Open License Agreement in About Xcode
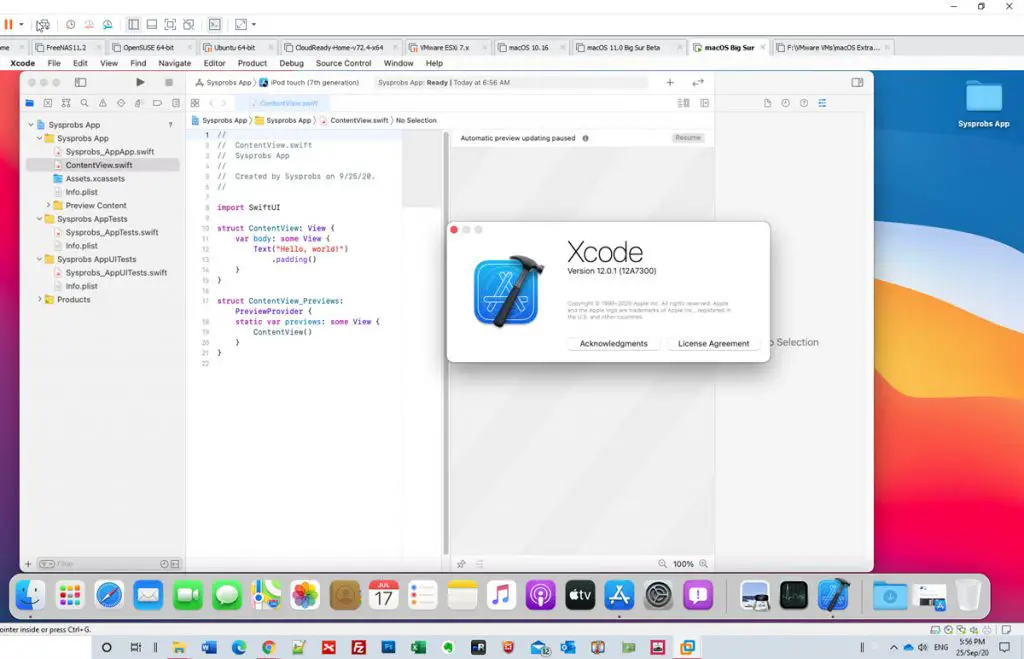This screenshot has height=659, width=1024. point(713,344)
